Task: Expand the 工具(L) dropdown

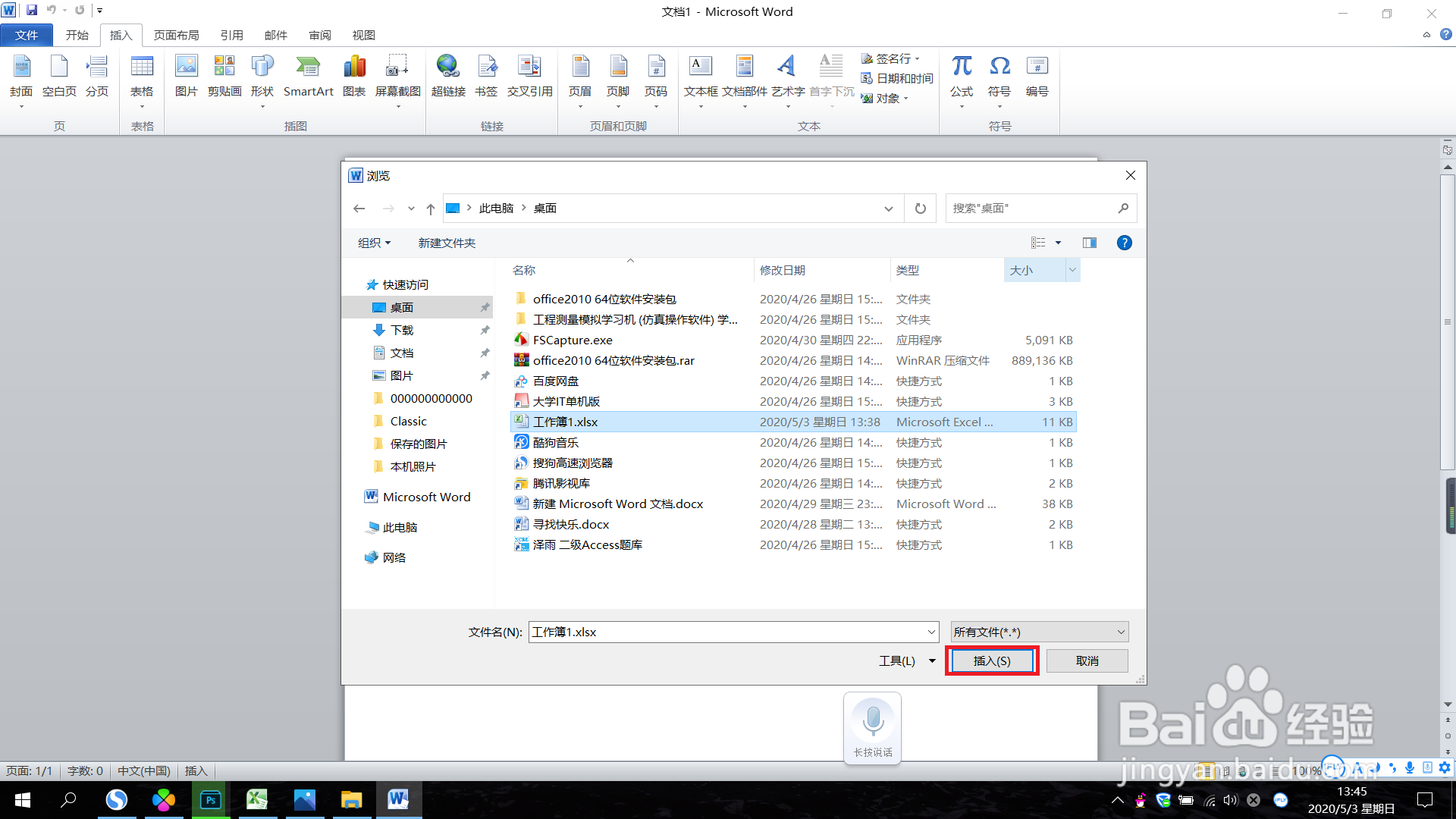Action: pyautogui.click(x=907, y=661)
